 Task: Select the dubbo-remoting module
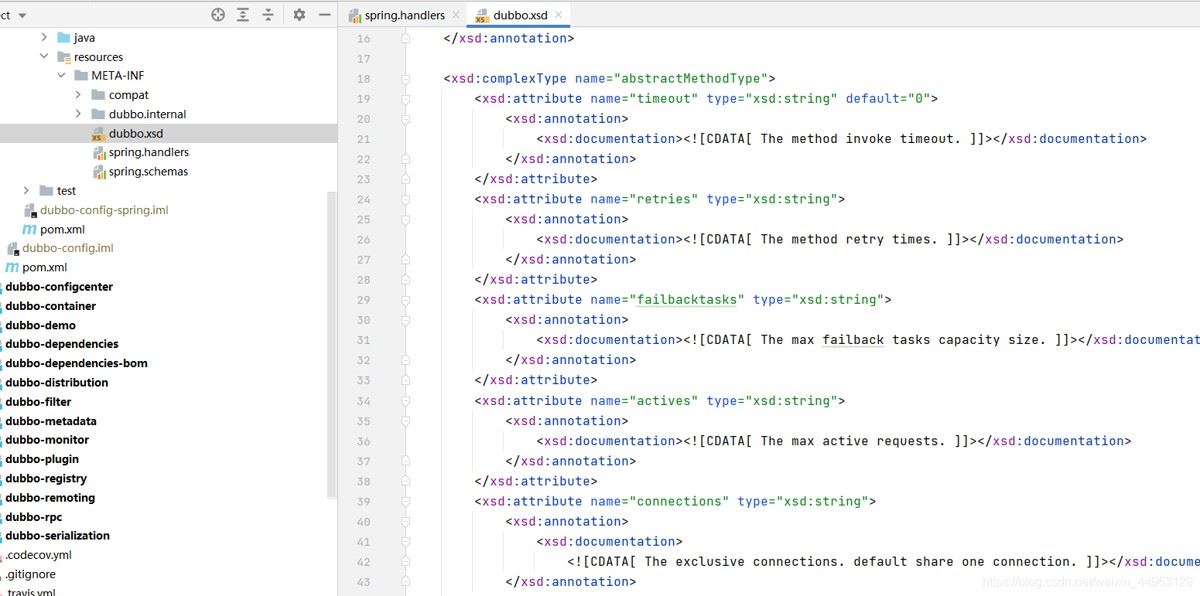pos(50,497)
